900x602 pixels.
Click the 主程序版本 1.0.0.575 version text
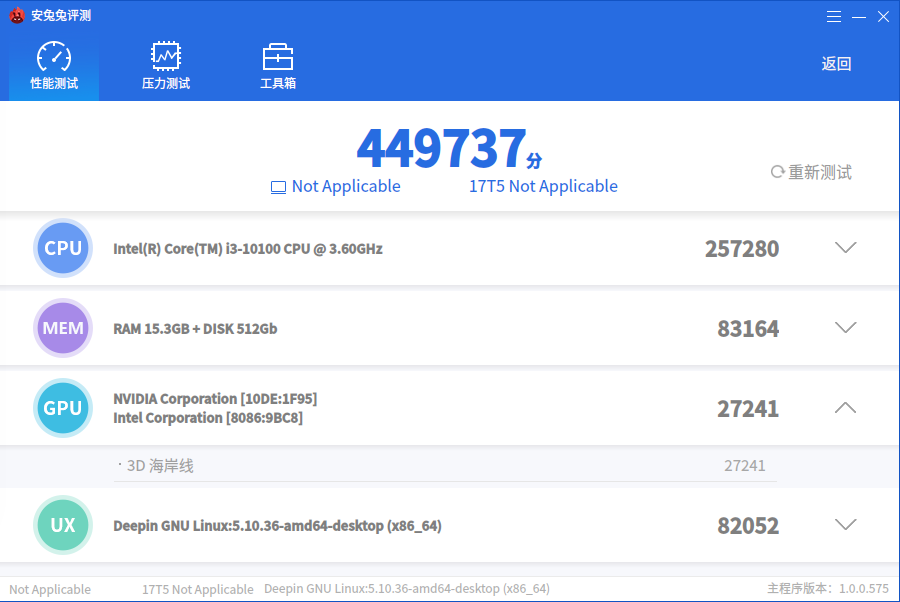point(828,589)
